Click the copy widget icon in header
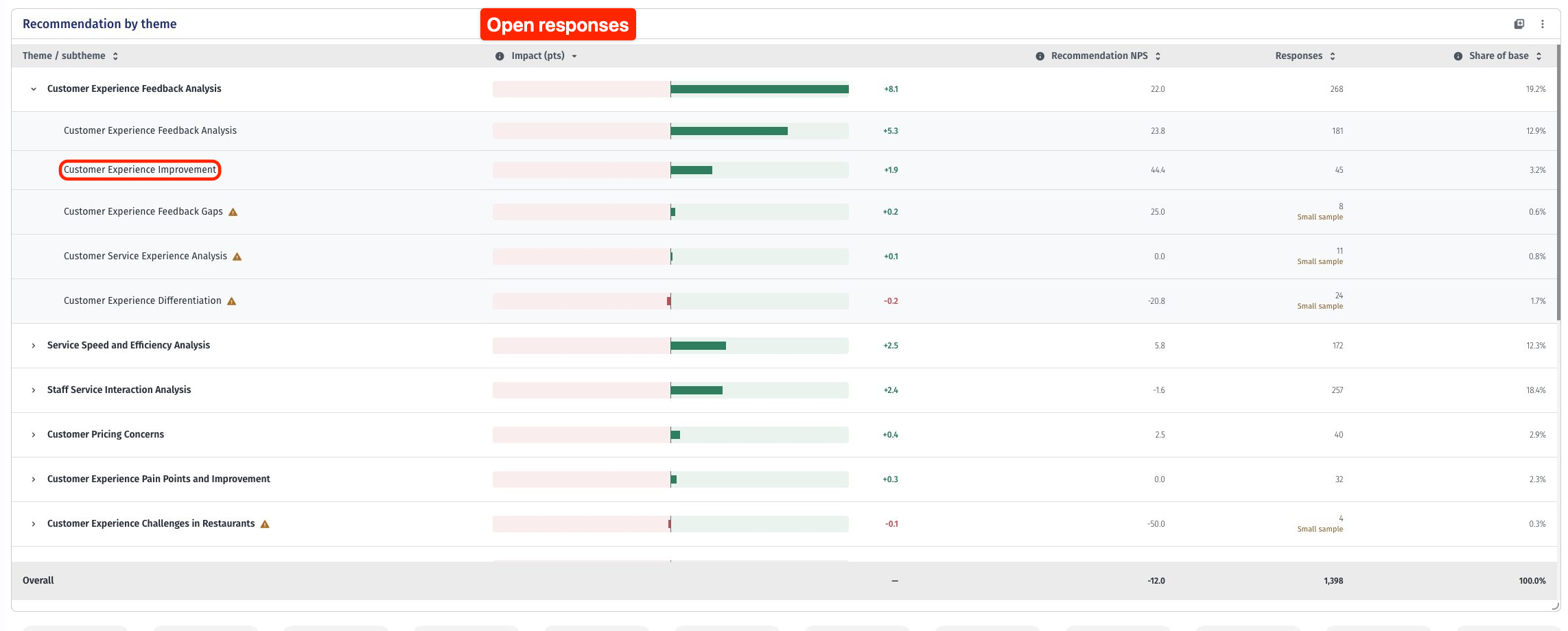Viewport: 1568px width, 631px height. [1519, 24]
